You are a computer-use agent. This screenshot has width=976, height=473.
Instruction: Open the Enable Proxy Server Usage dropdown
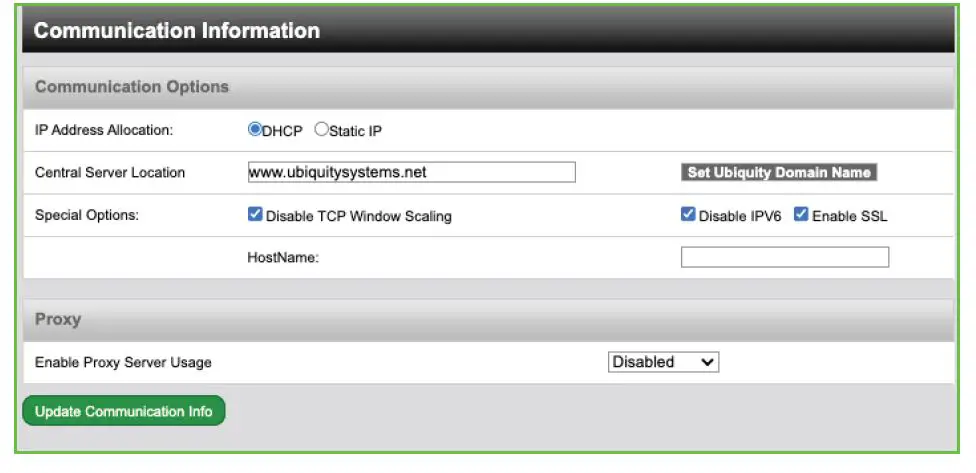click(x=663, y=362)
